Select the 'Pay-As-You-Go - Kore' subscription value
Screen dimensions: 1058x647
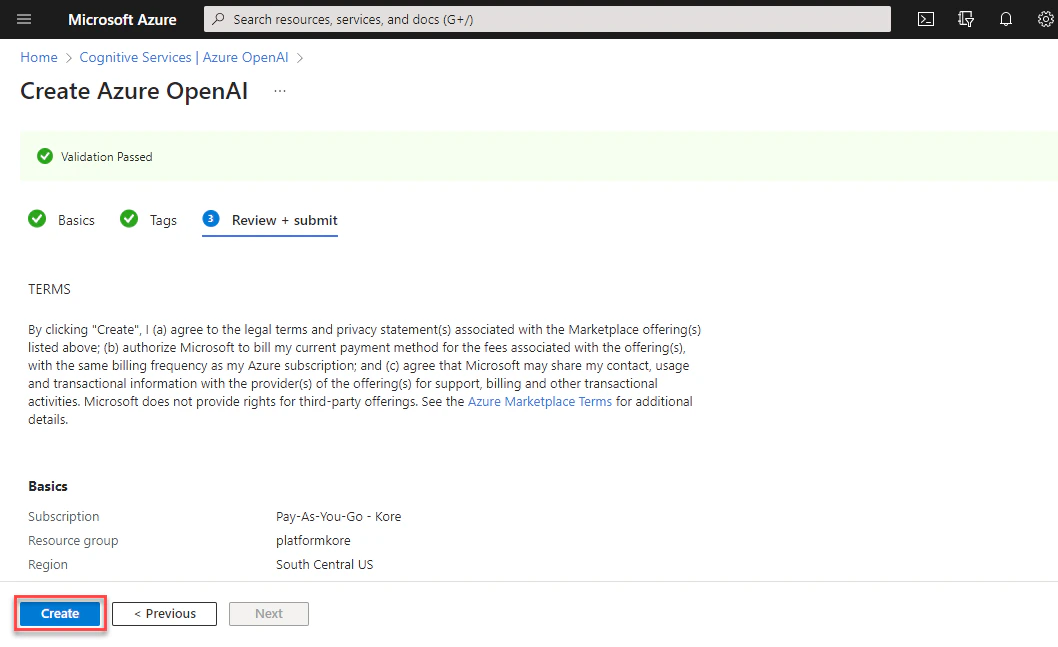coord(339,516)
